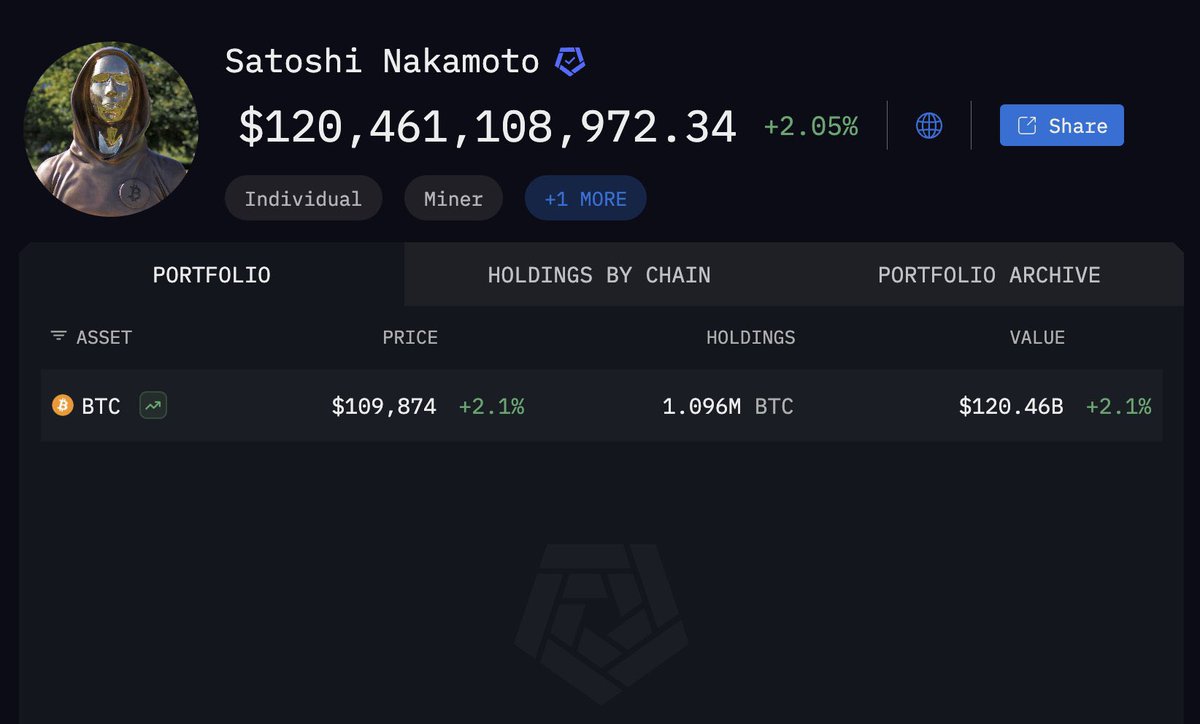Click the orange Bitcoin coin icon
Viewport: 1200px width, 724px height.
coord(63,406)
